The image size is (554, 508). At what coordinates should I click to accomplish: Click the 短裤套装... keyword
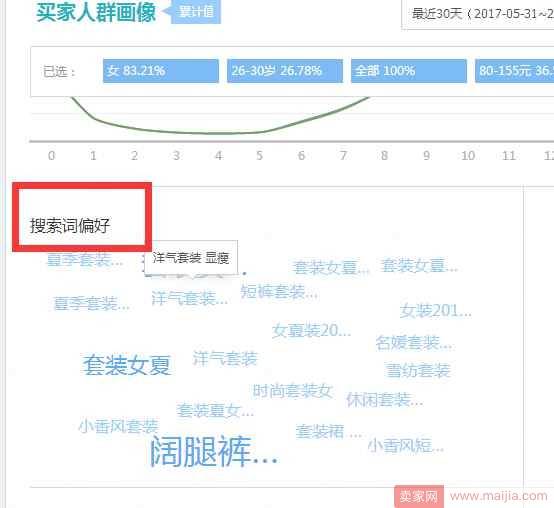coord(279,292)
